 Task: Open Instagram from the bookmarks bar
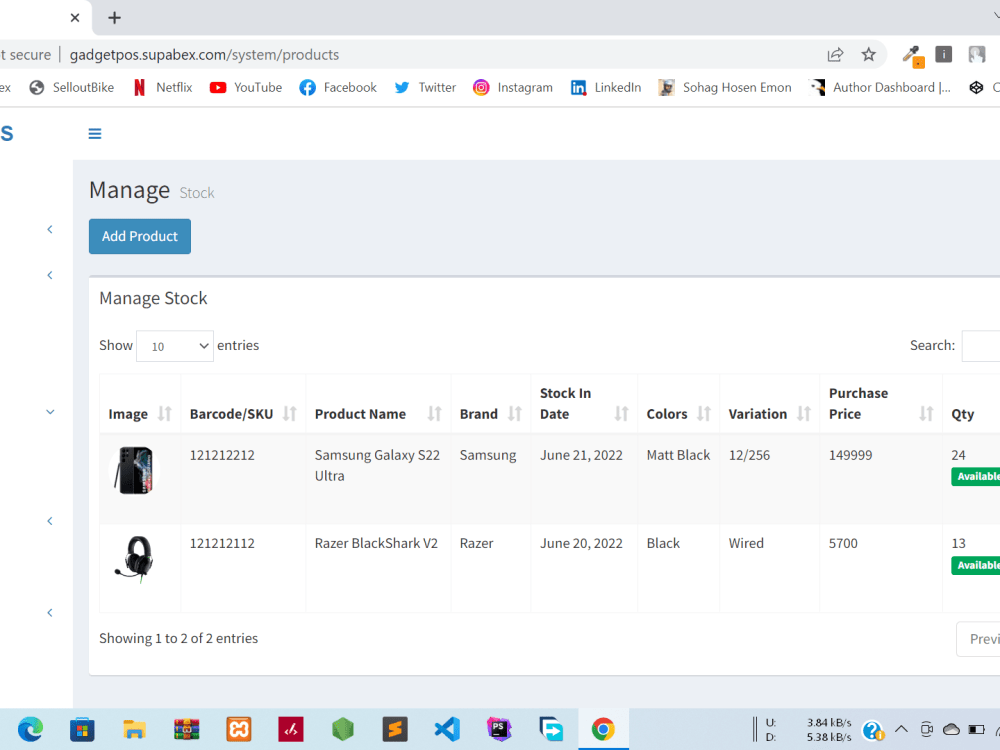coord(513,87)
